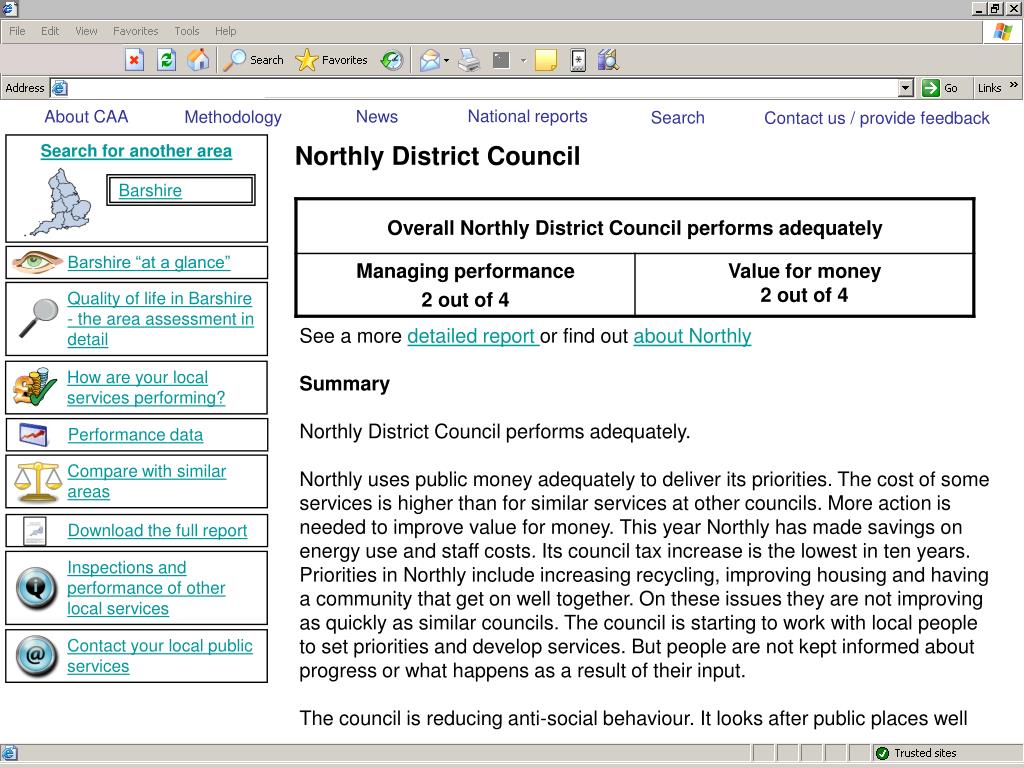
Task: Select the Barshire link in the box
Action: (x=150, y=190)
